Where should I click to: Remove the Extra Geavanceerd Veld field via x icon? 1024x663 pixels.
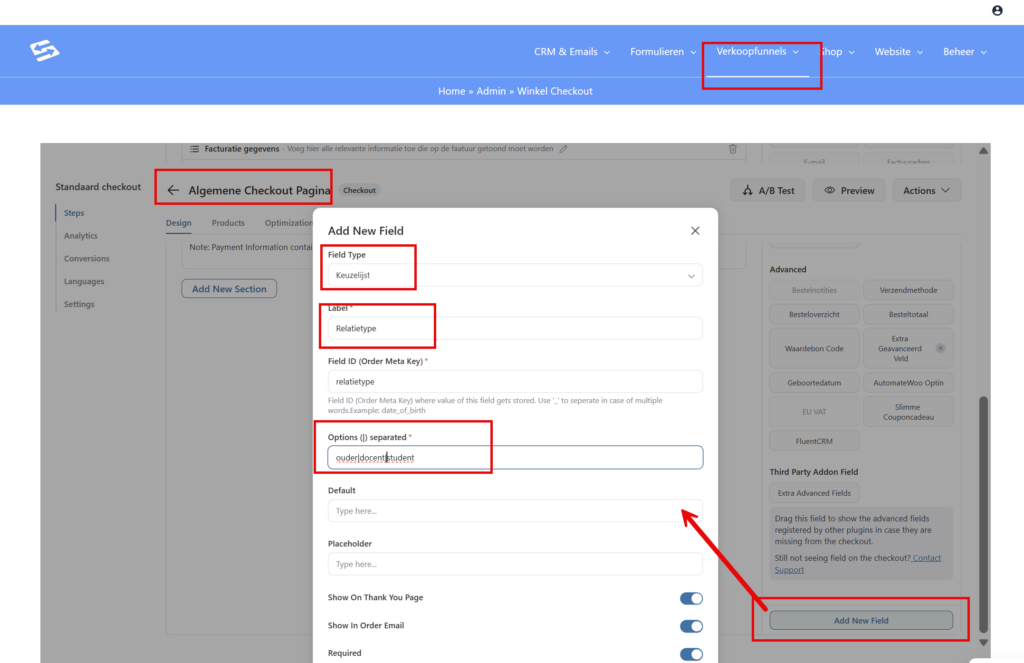pos(940,348)
